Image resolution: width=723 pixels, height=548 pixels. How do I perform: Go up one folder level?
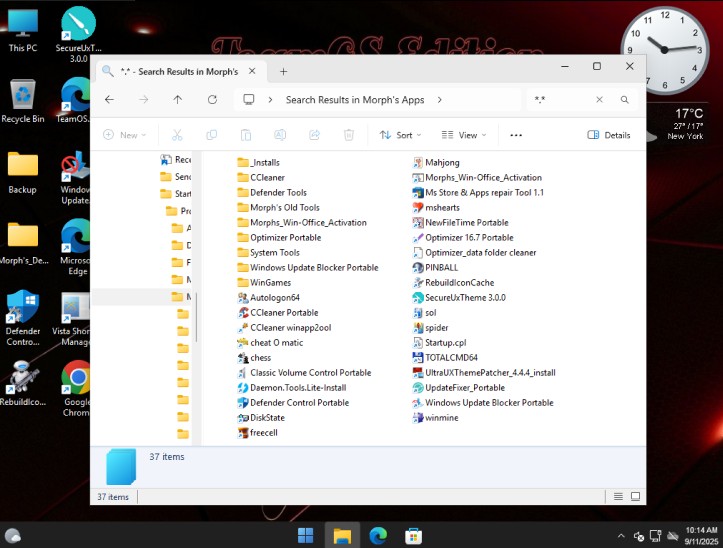click(x=178, y=100)
